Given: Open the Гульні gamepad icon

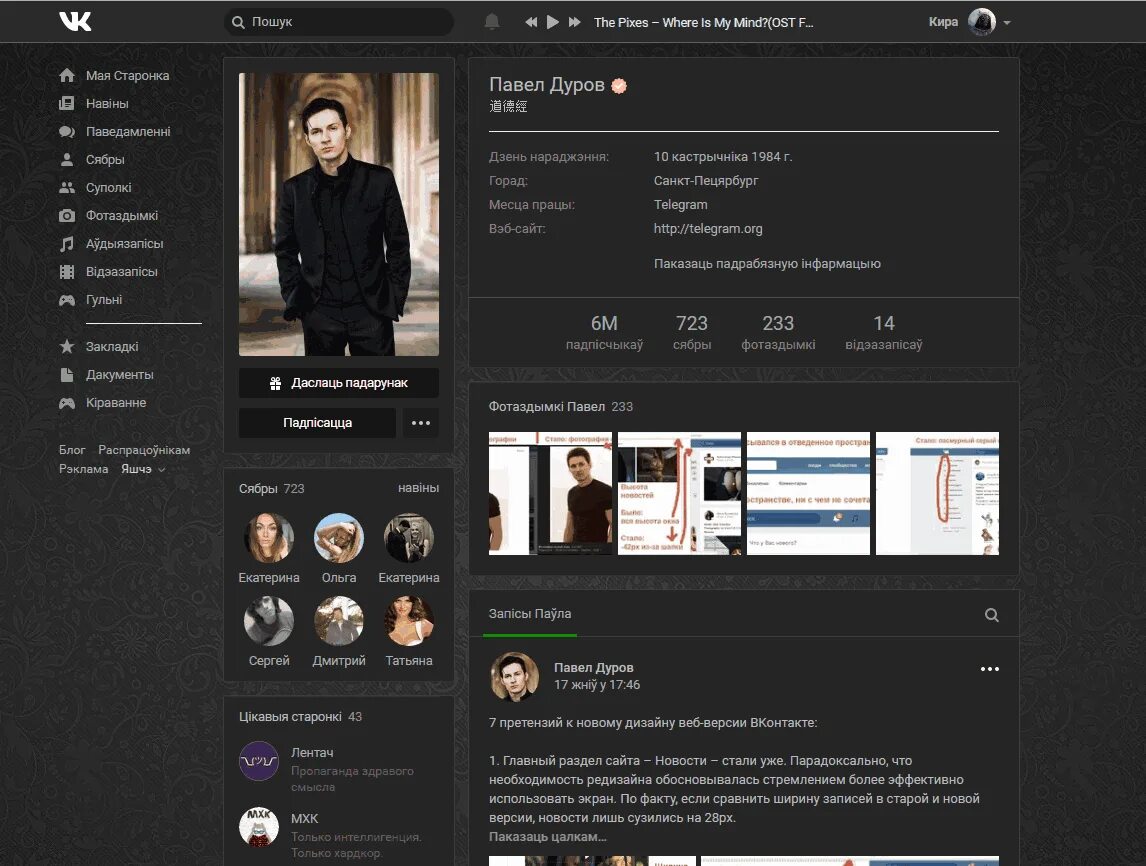Looking at the screenshot, I should coord(67,300).
